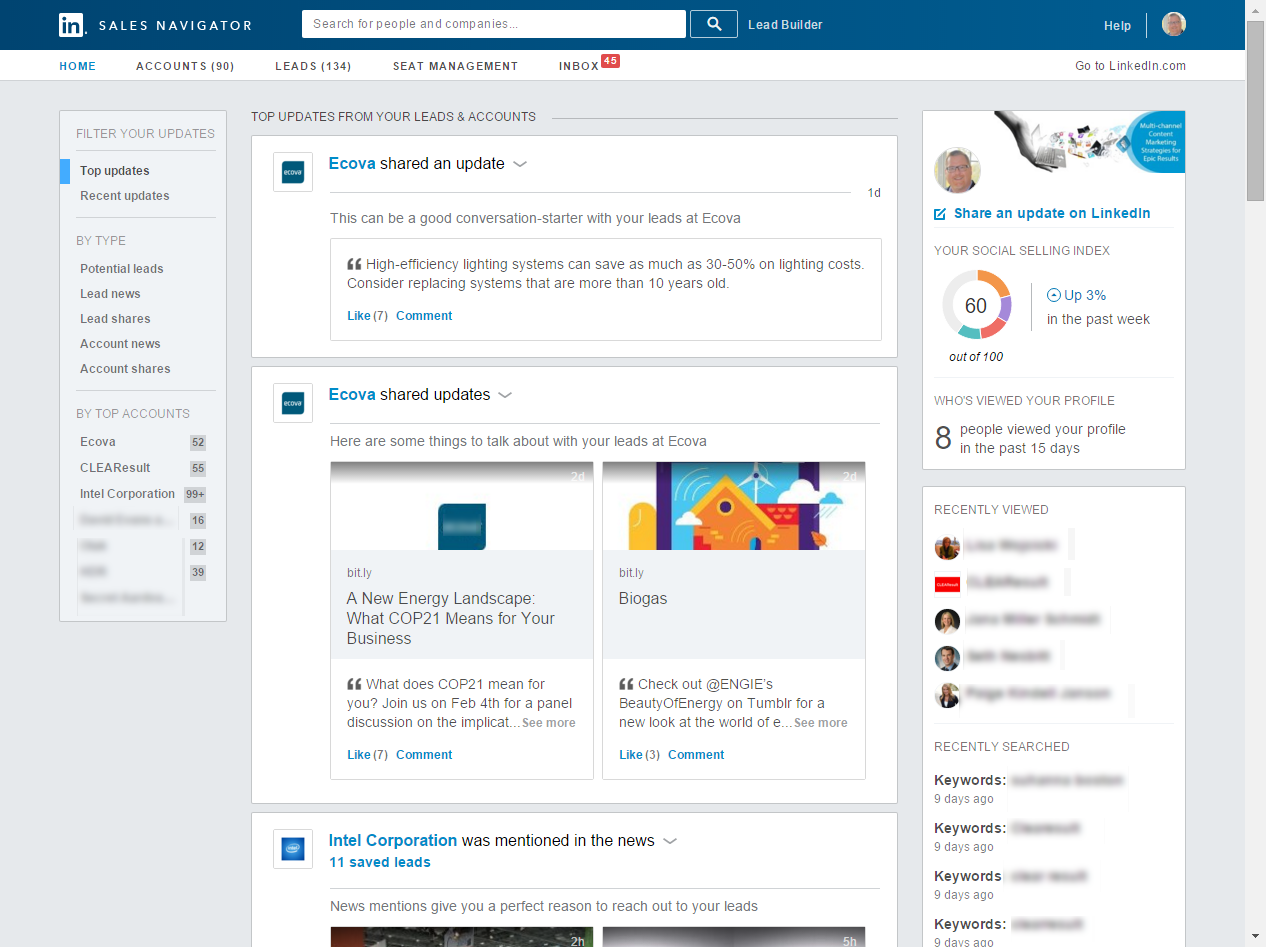Image resolution: width=1266 pixels, height=947 pixels.
Task: Open the Accounts (90) tab
Action: pos(185,66)
